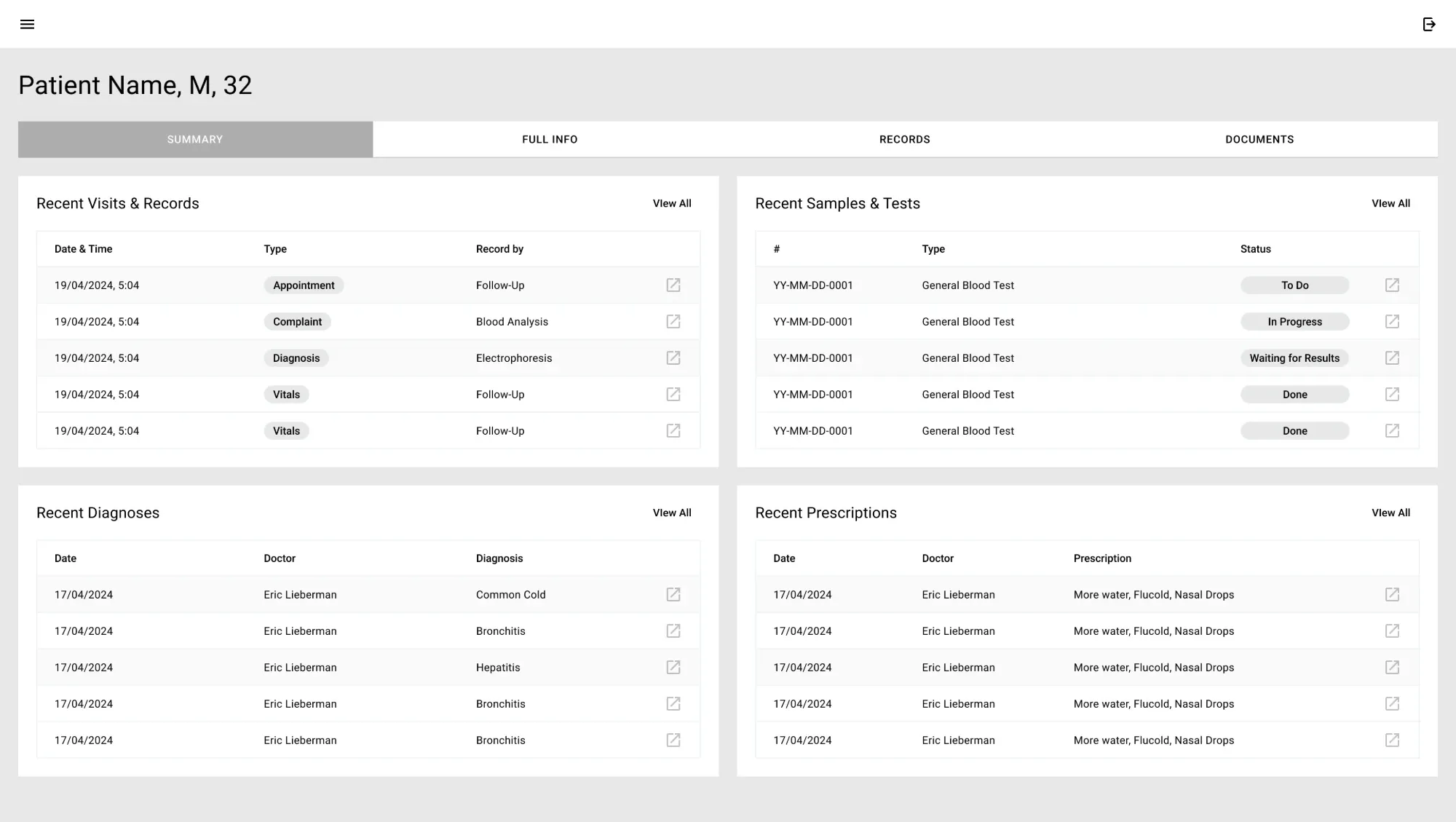
Task: Click the Appointment type chip
Action: coord(304,285)
